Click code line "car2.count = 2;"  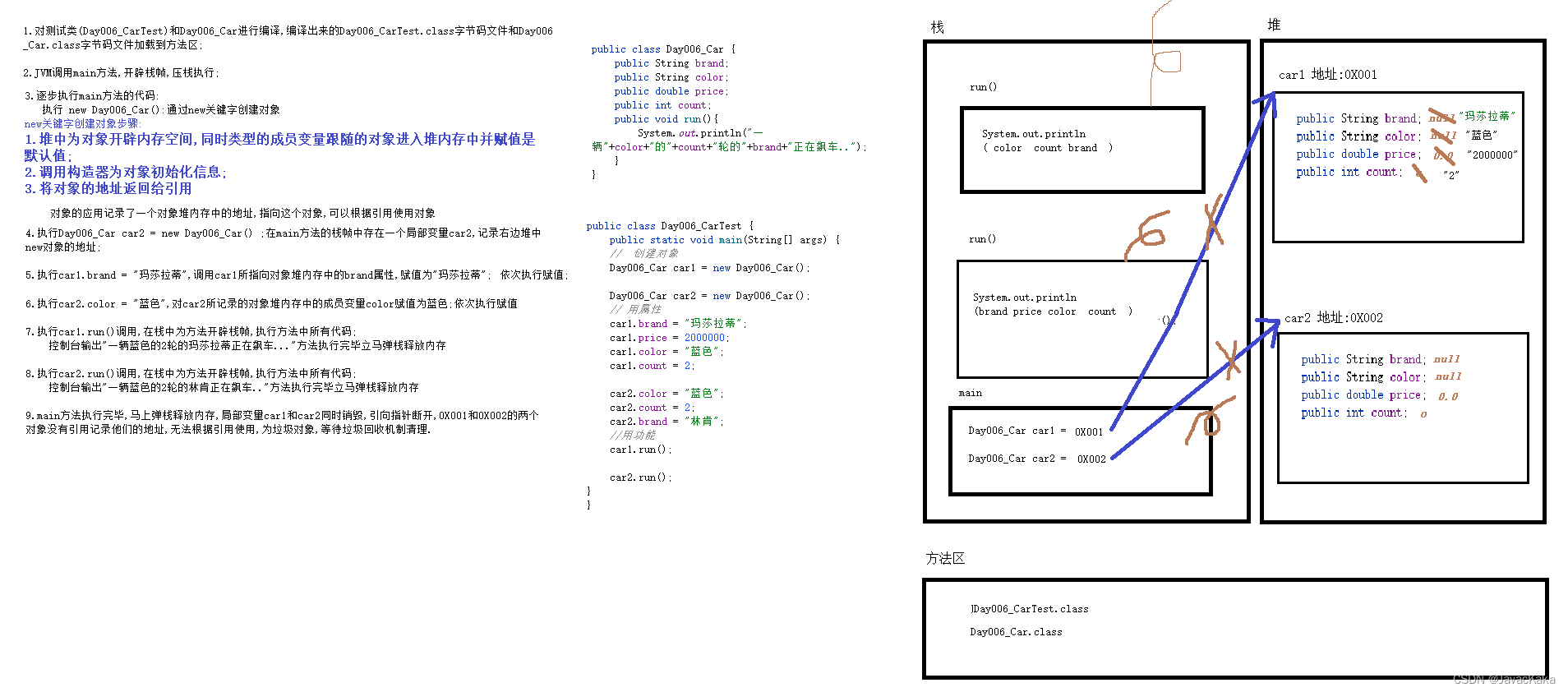[x=653, y=408]
